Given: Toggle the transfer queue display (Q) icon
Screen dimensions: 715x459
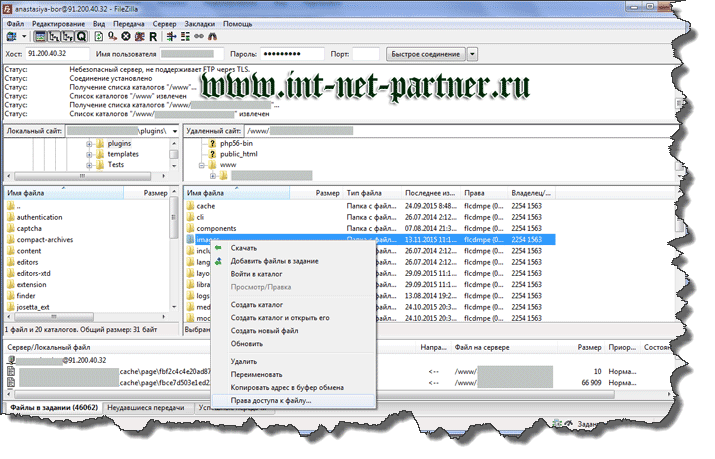Looking at the screenshot, I should (81, 36).
